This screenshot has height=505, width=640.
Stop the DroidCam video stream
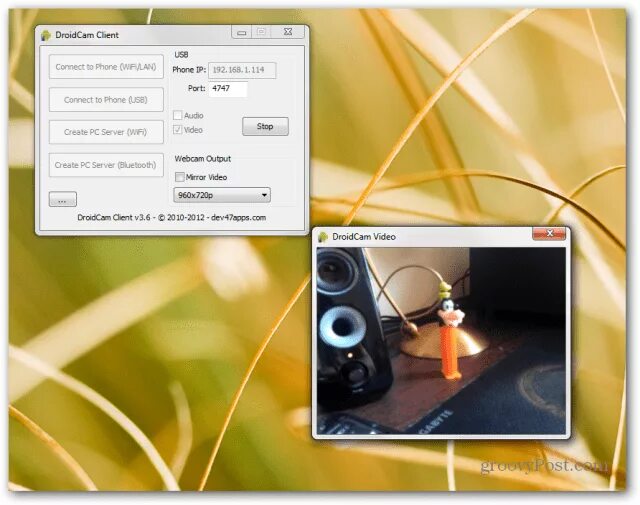(265, 127)
